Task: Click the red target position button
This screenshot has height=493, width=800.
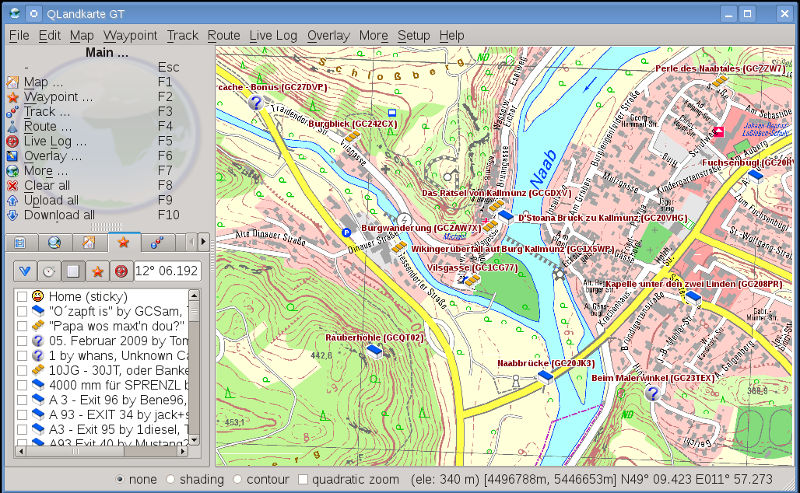Action: tap(121, 271)
